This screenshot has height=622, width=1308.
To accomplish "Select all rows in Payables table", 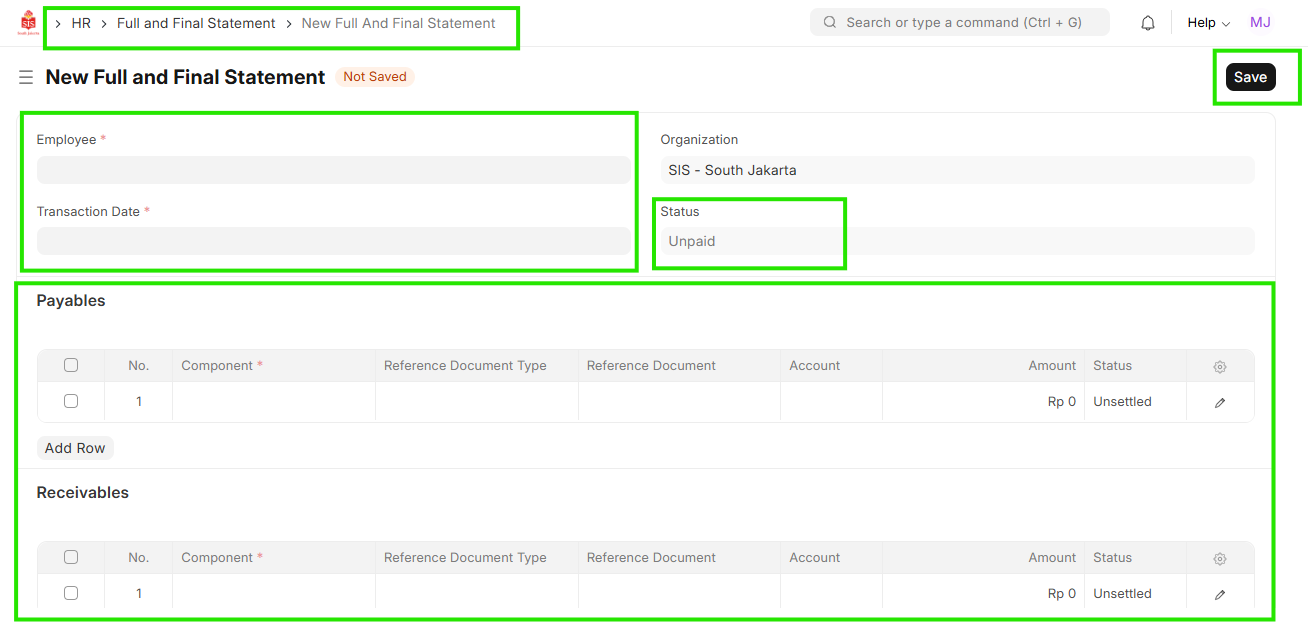I will point(71,365).
